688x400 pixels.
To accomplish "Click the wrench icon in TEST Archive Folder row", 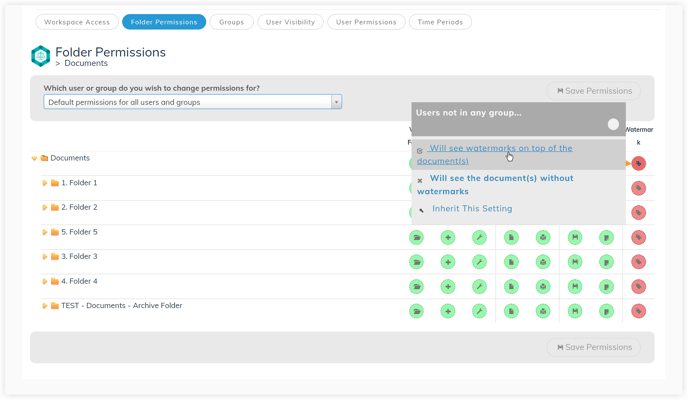I will click(480, 311).
